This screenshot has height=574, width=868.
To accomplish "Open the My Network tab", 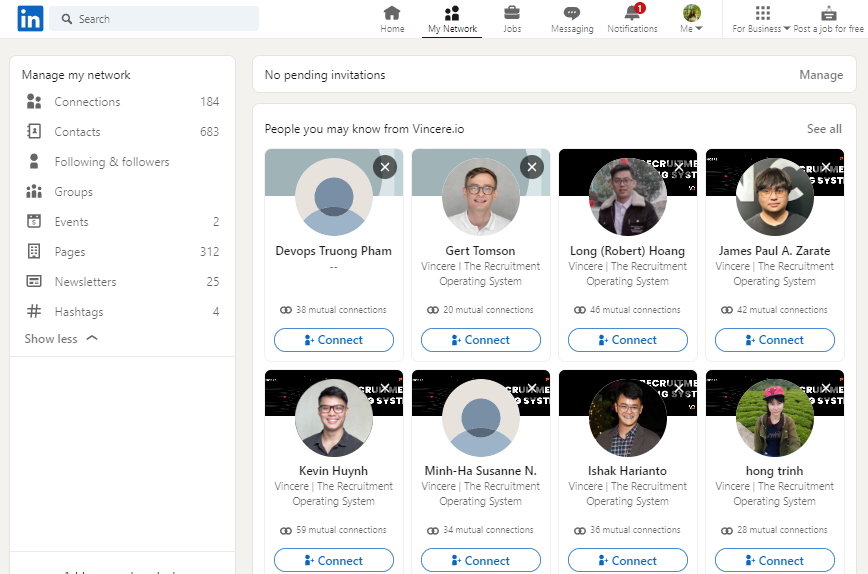I will 452,19.
